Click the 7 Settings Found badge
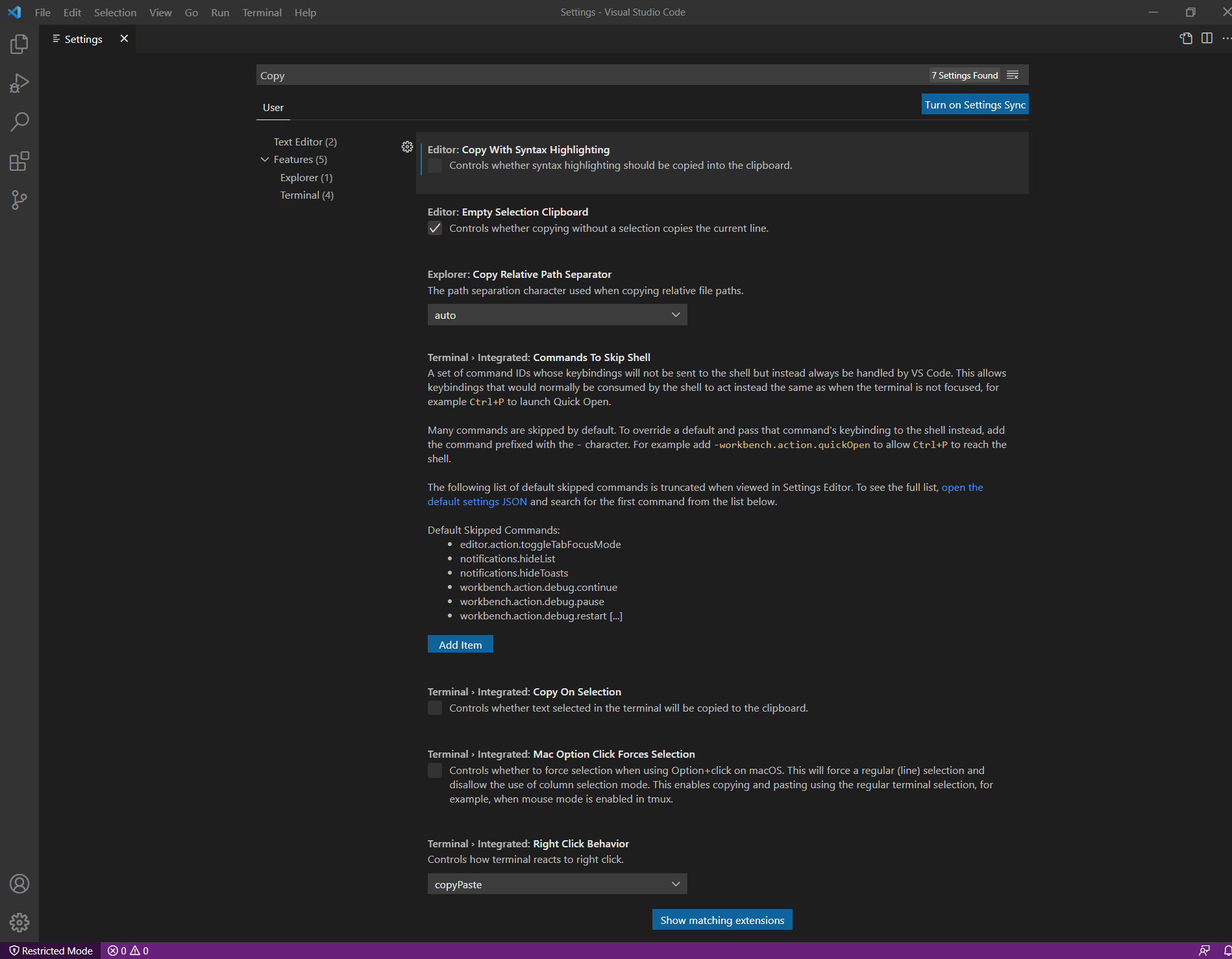The height and width of the screenshot is (959, 1232). pos(965,75)
